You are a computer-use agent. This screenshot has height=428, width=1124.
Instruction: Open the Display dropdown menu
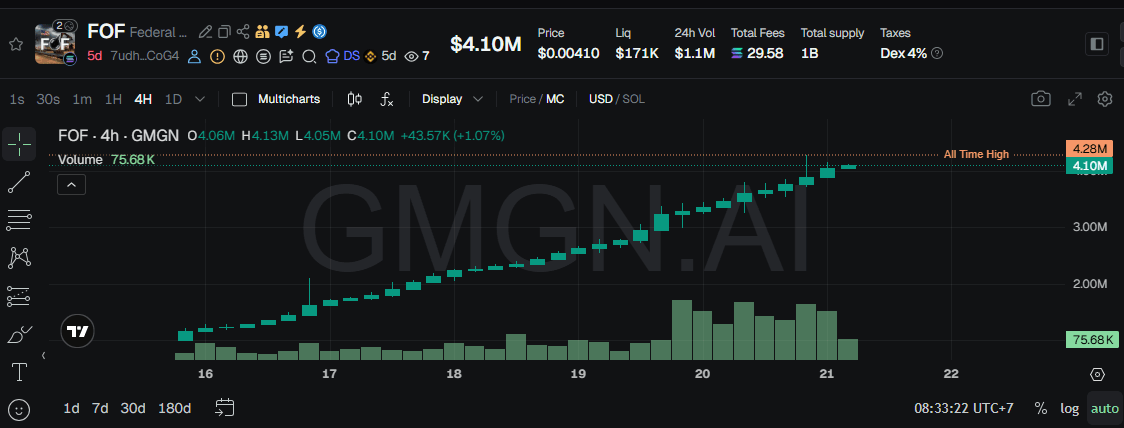[452, 99]
